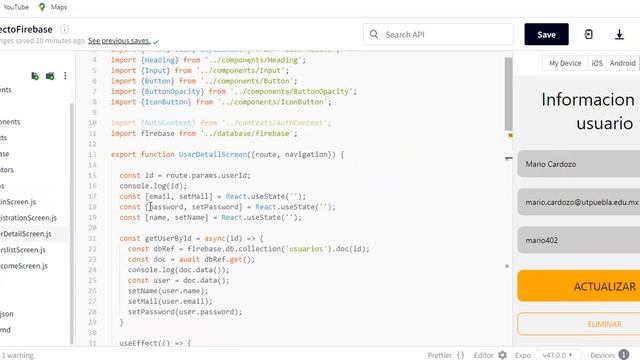This screenshot has height=360, width=640.
Task: Click the Maps pin icon
Action: point(42,7)
